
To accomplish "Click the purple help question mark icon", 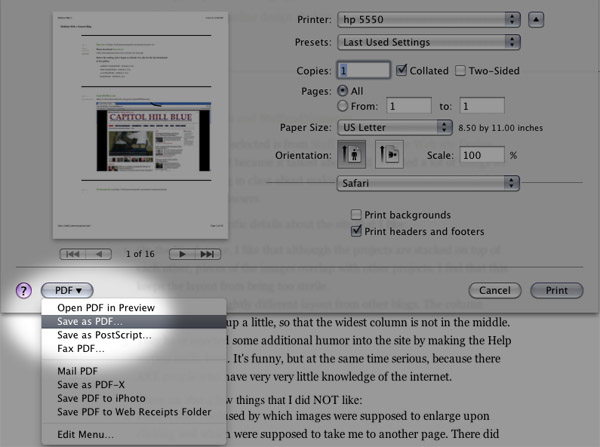I will (24, 291).
